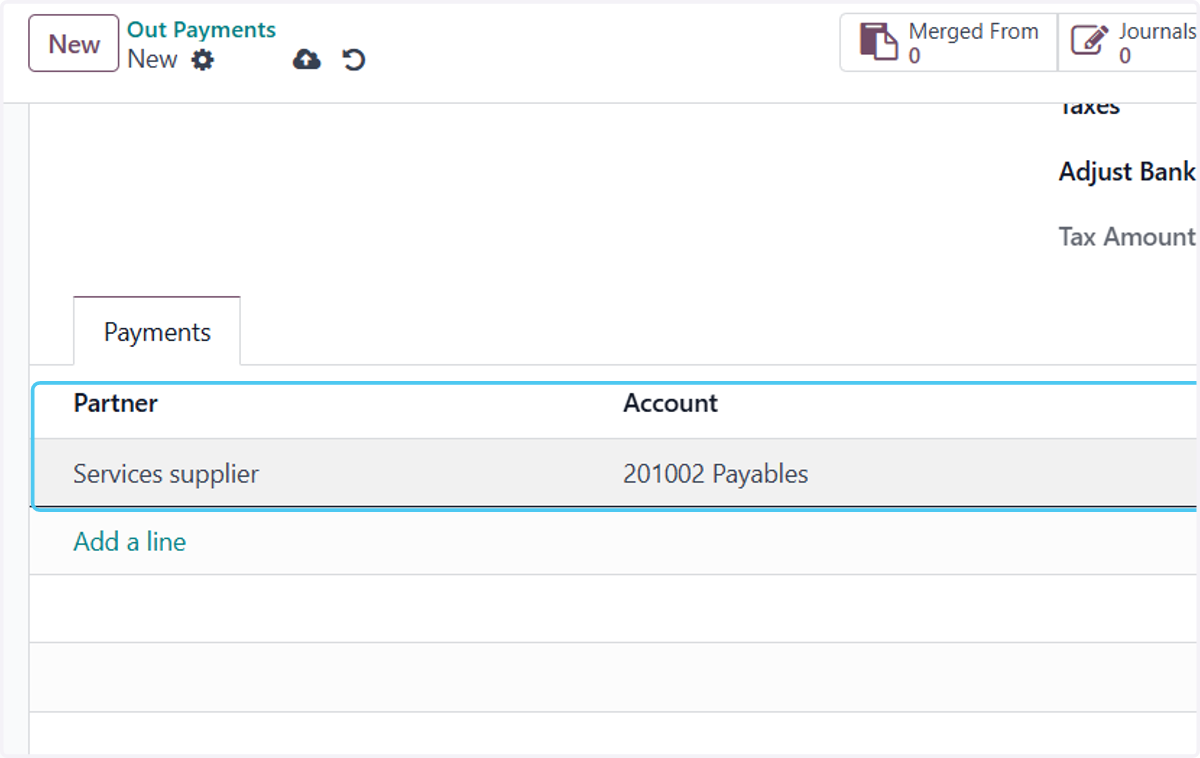
Task: Click Add a line link
Action: (130, 542)
